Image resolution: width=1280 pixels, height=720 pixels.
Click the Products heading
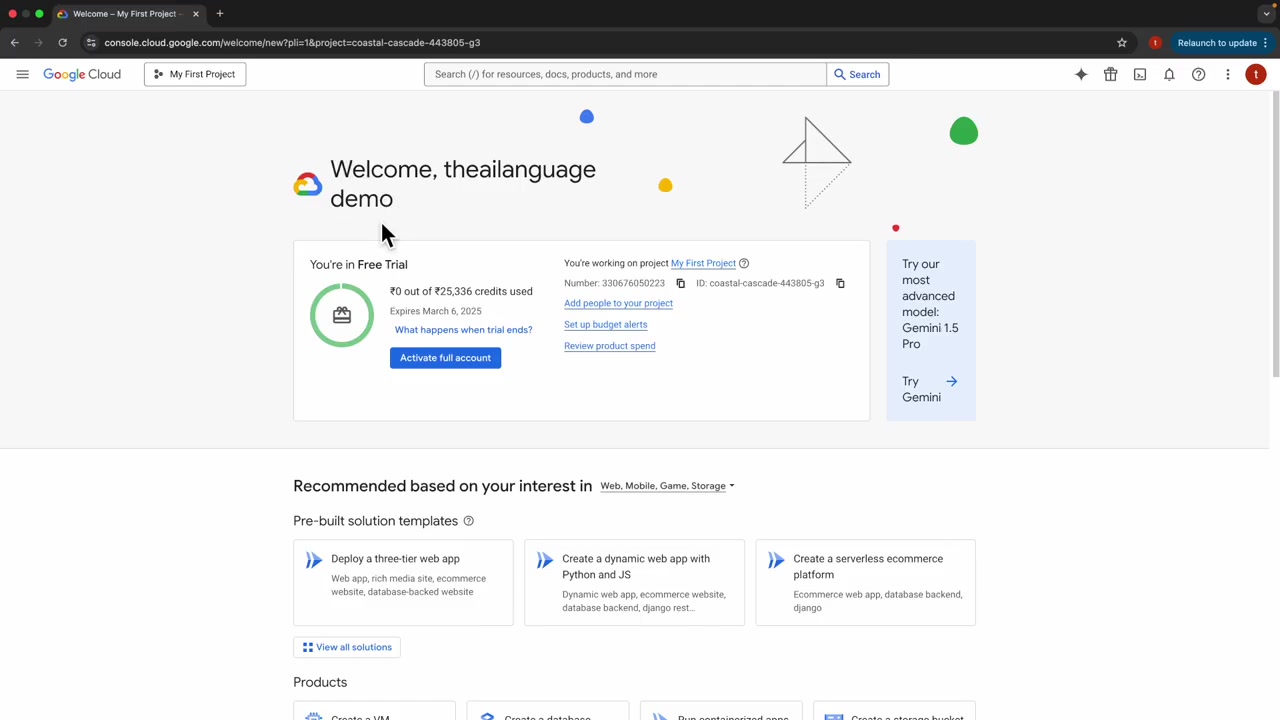320,682
